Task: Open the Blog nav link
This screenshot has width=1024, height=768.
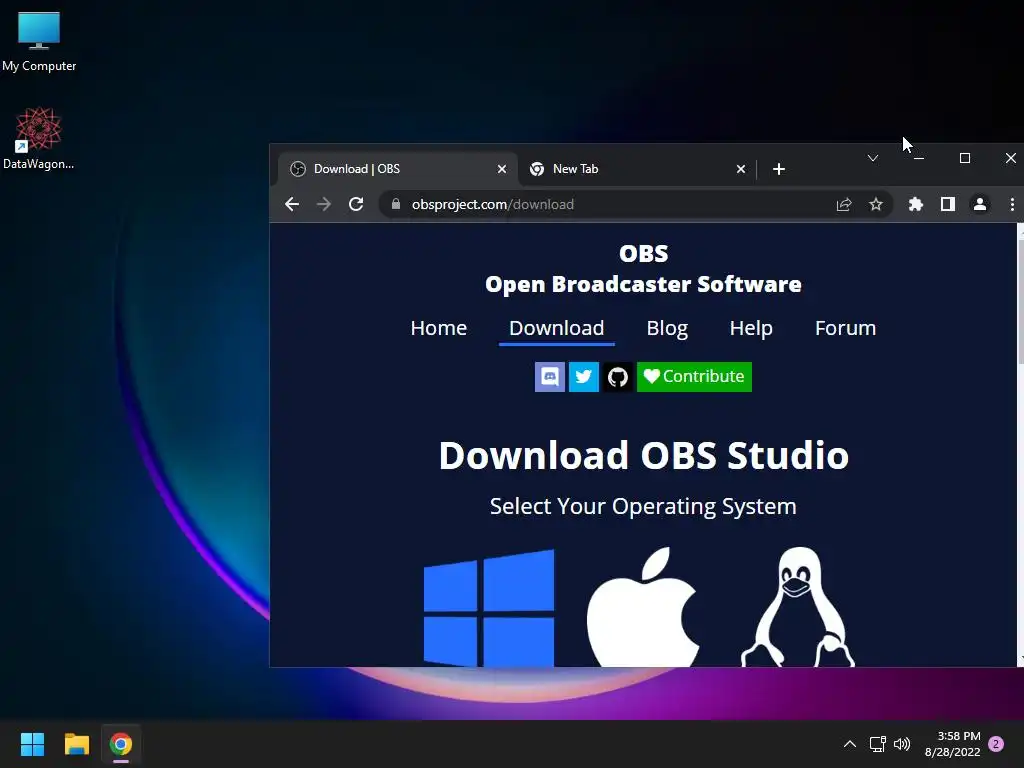Action: [x=667, y=328]
